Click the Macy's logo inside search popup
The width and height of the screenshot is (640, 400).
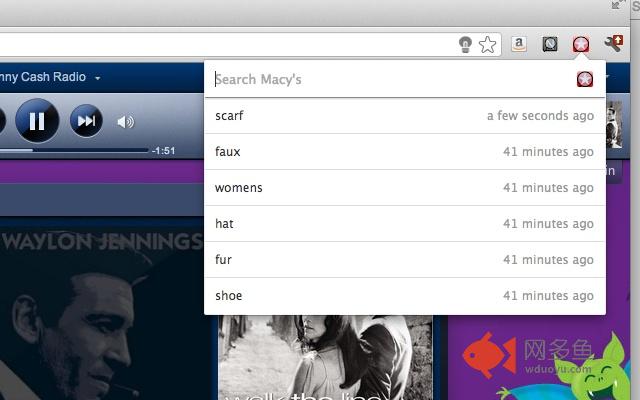(585, 79)
